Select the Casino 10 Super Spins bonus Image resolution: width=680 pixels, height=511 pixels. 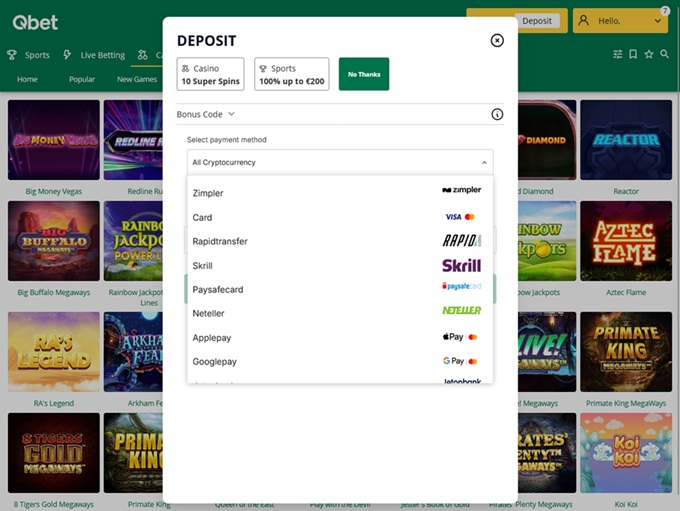click(x=210, y=74)
